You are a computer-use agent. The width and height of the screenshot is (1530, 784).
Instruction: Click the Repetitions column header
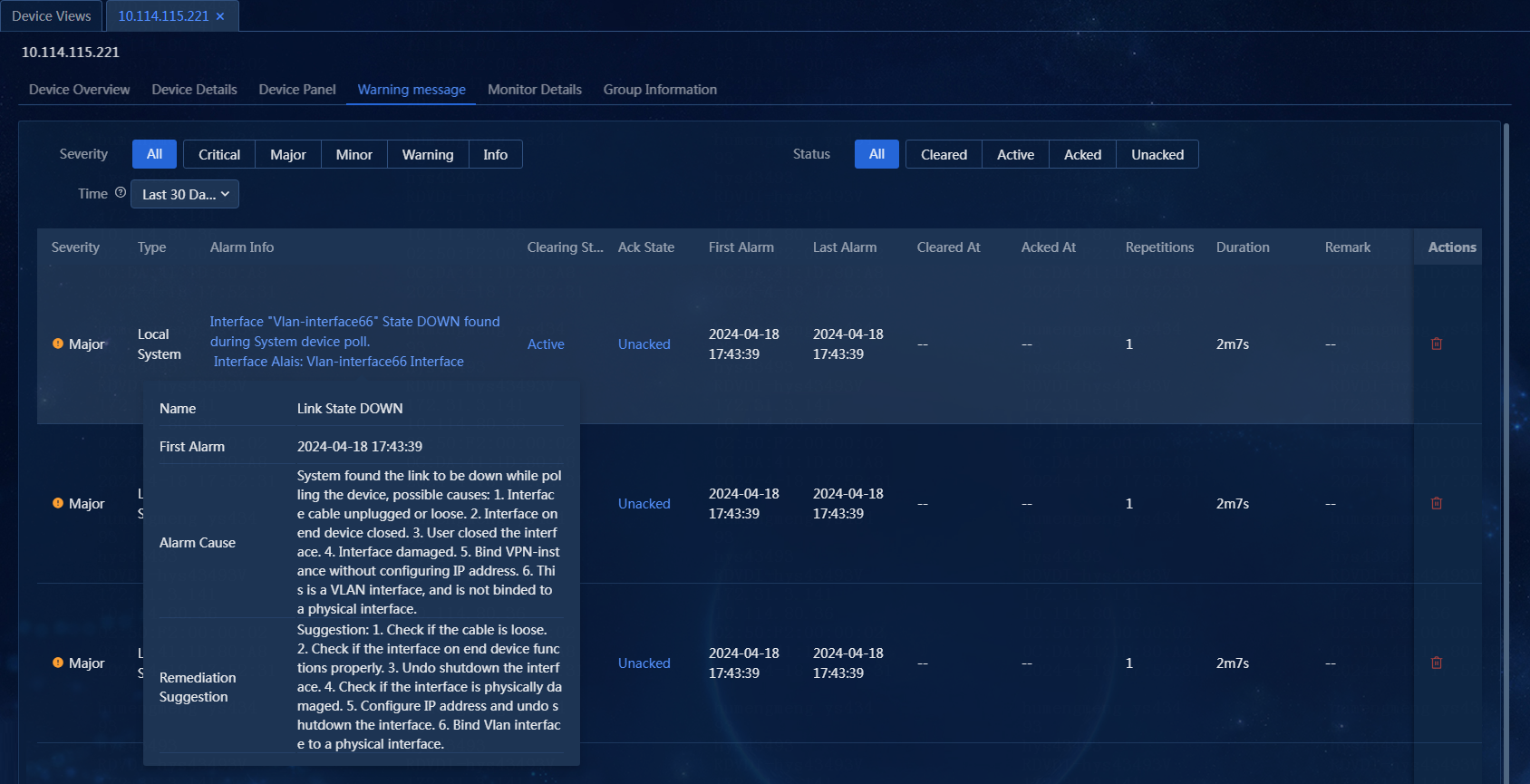click(x=1160, y=247)
